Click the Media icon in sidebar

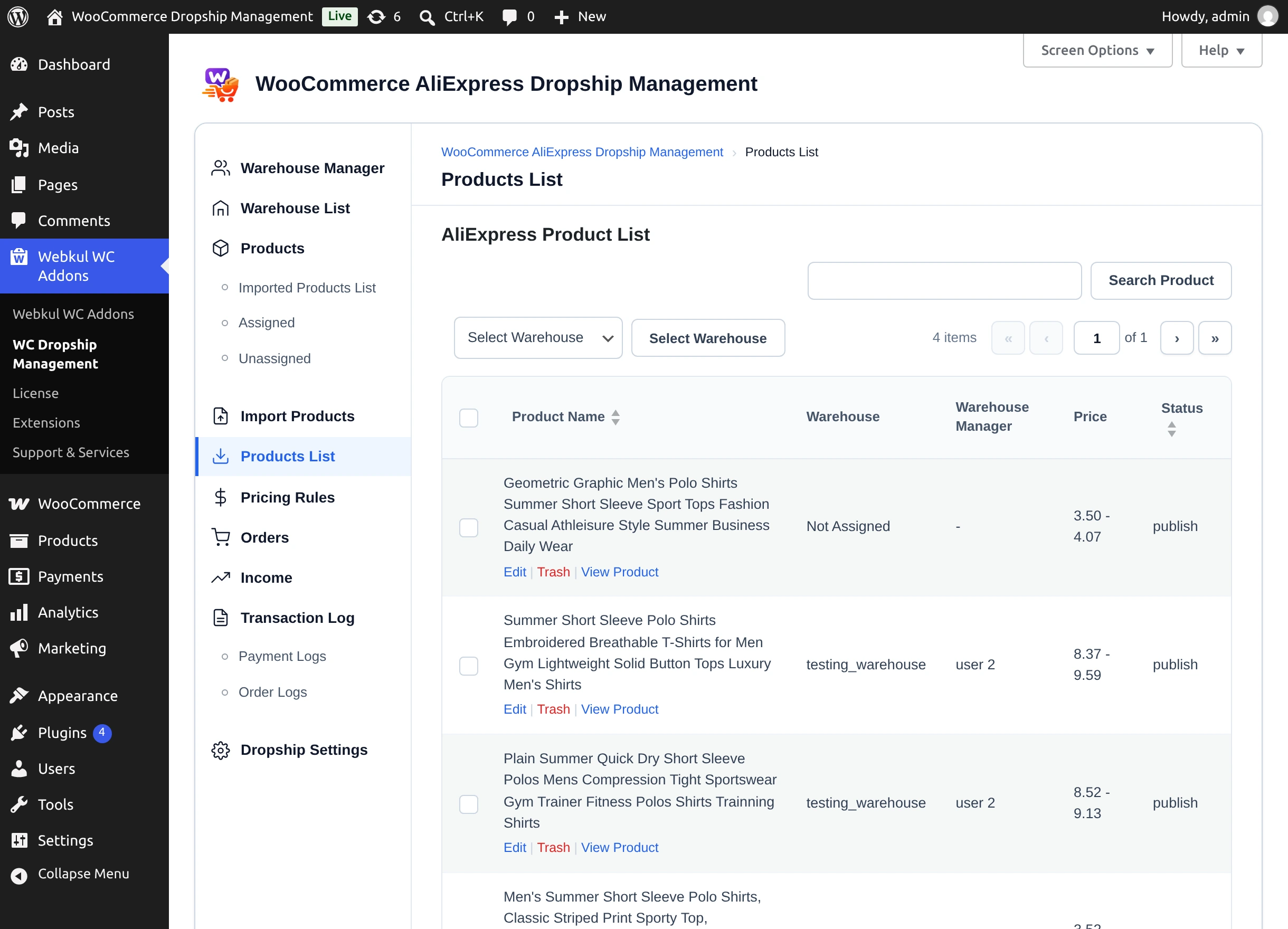(20, 148)
